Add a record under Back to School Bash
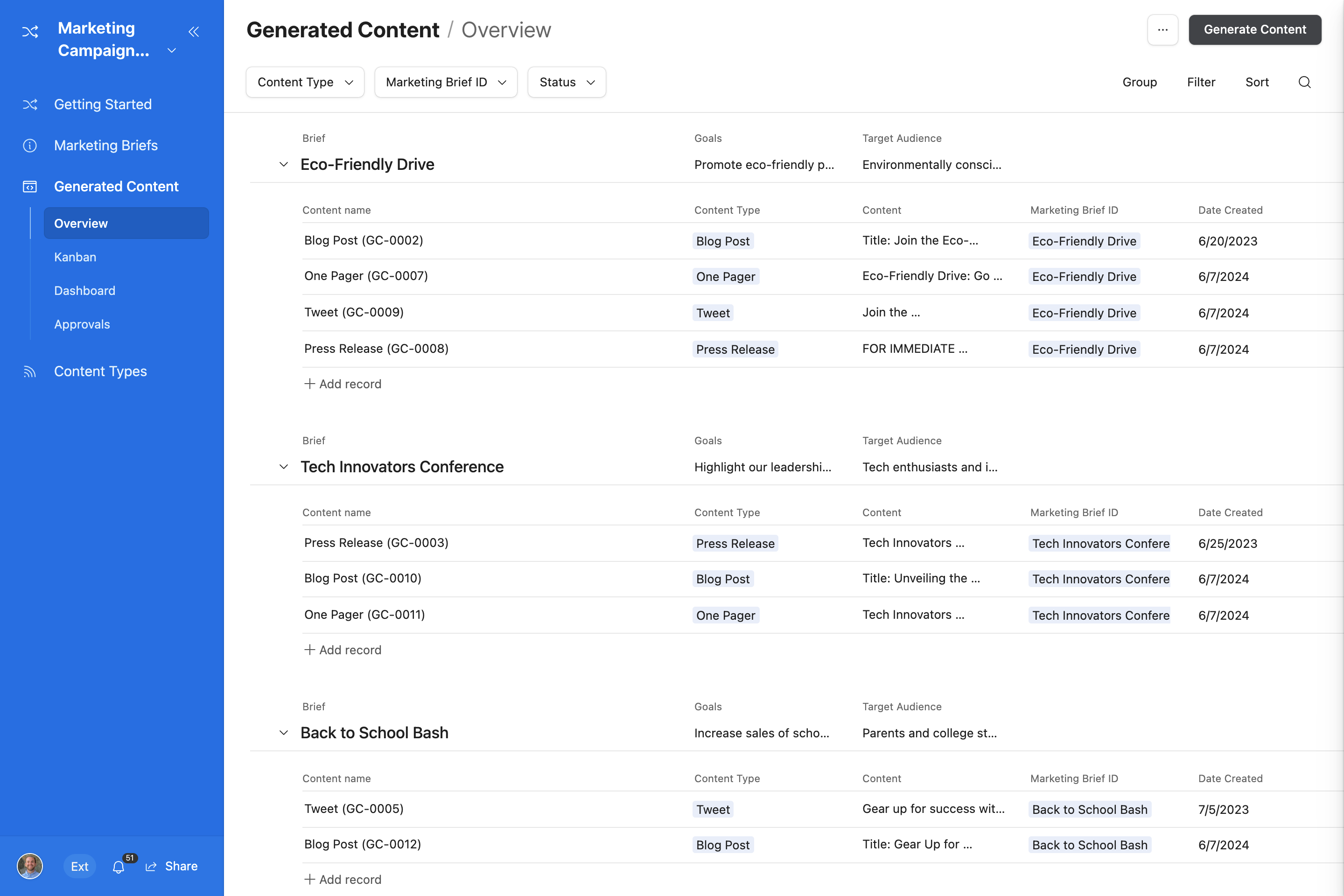The width and height of the screenshot is (1344, 896). pyautogui.click(x=343, y=879)
